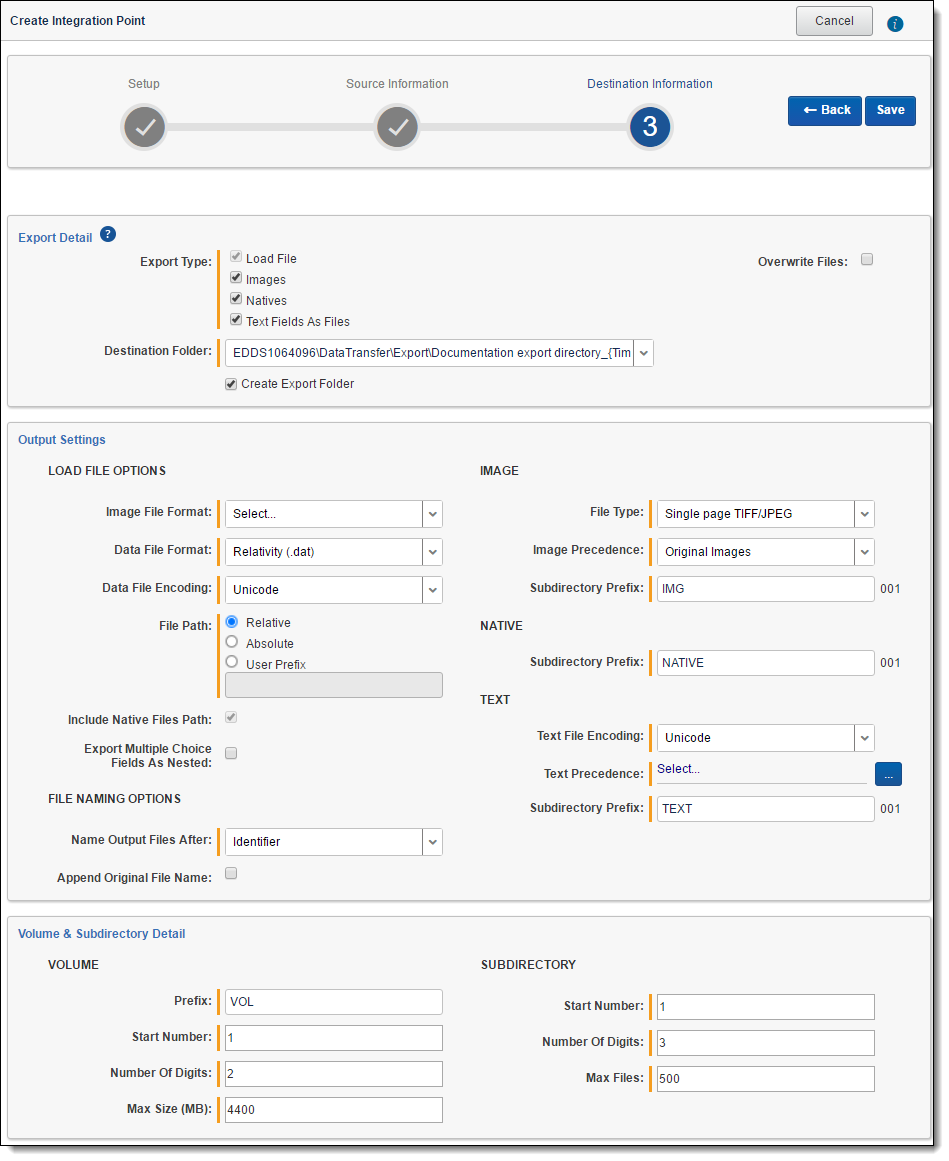Viewport: 949px width, 1161px height.
Task: Click the Subdirectory Start Number field
Action: pyautogui.click(x=765, y=1007)
